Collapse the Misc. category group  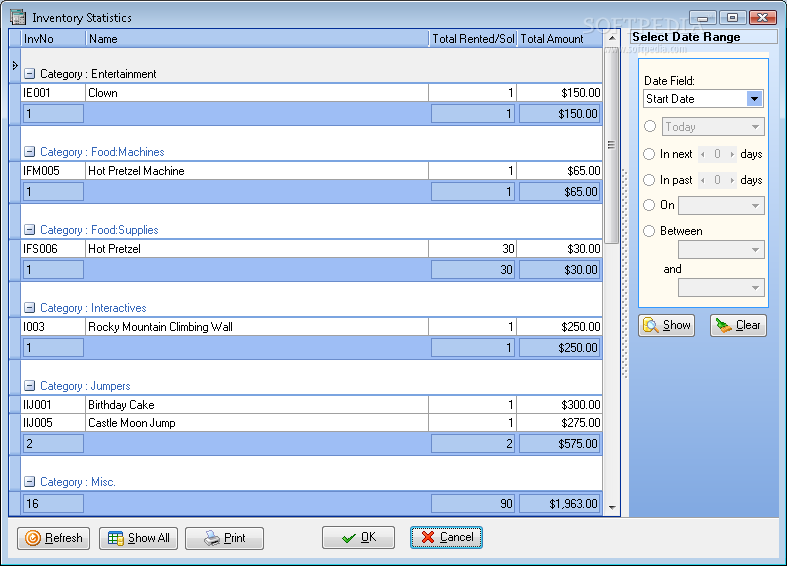tap(30, 482)
